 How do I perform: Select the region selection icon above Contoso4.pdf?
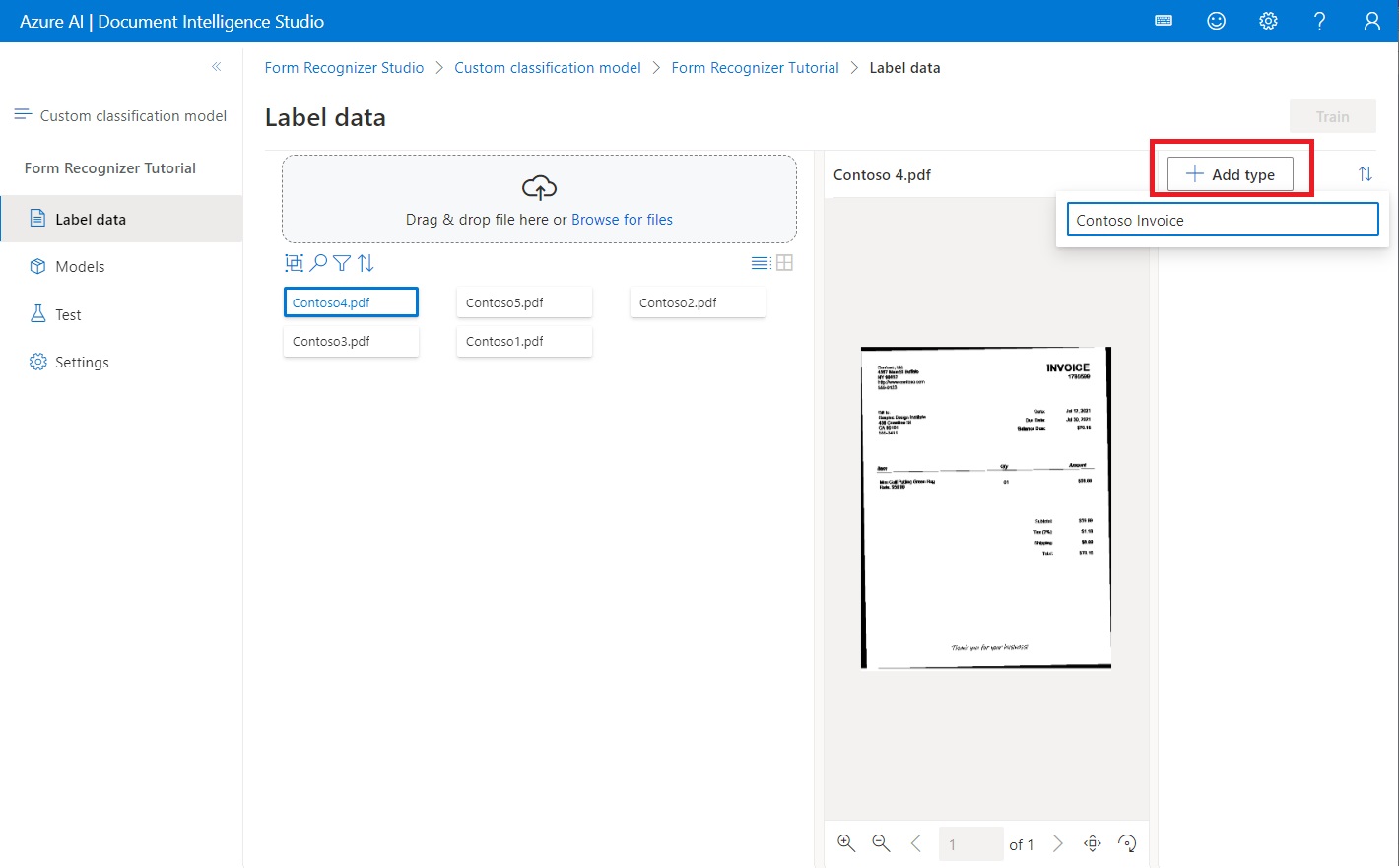click(294, 262)
